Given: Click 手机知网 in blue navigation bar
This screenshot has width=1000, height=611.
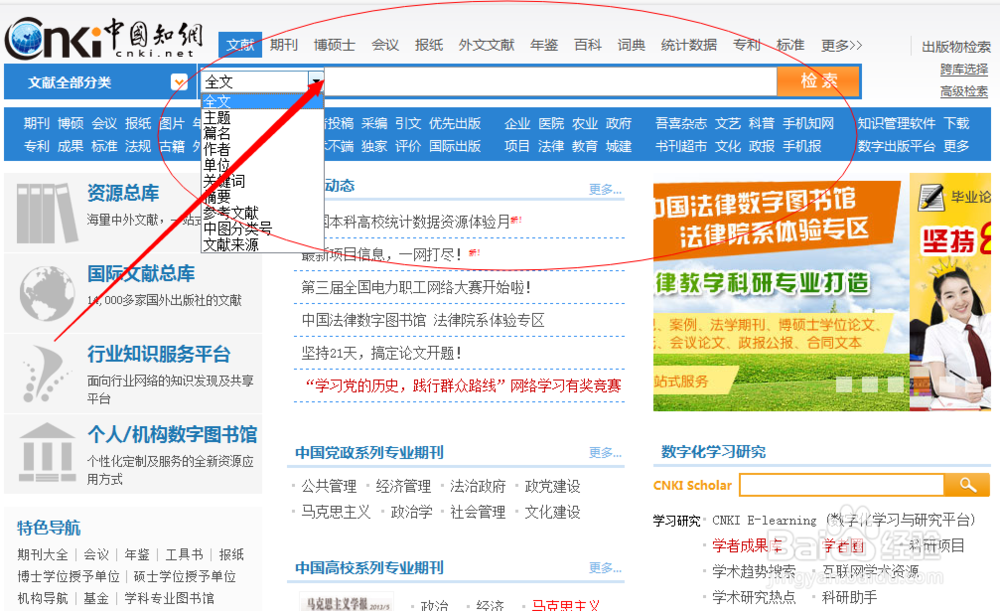Looking at the screenshot, I should click(x=808, y=123).
